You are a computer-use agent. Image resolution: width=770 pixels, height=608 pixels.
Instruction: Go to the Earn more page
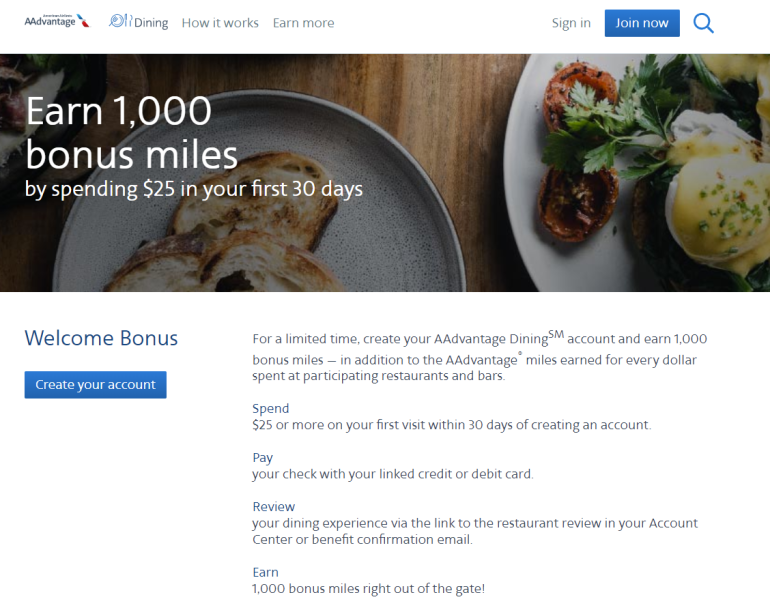tap(303, 23)
